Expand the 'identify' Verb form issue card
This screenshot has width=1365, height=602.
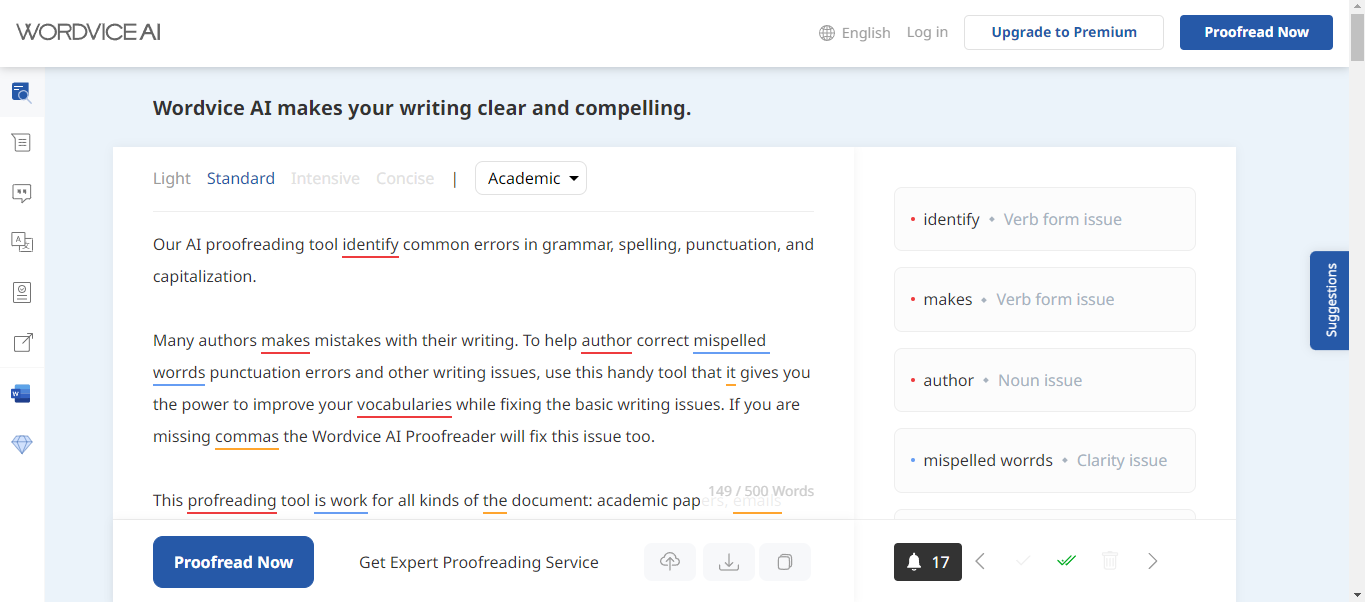[1045, 219]
